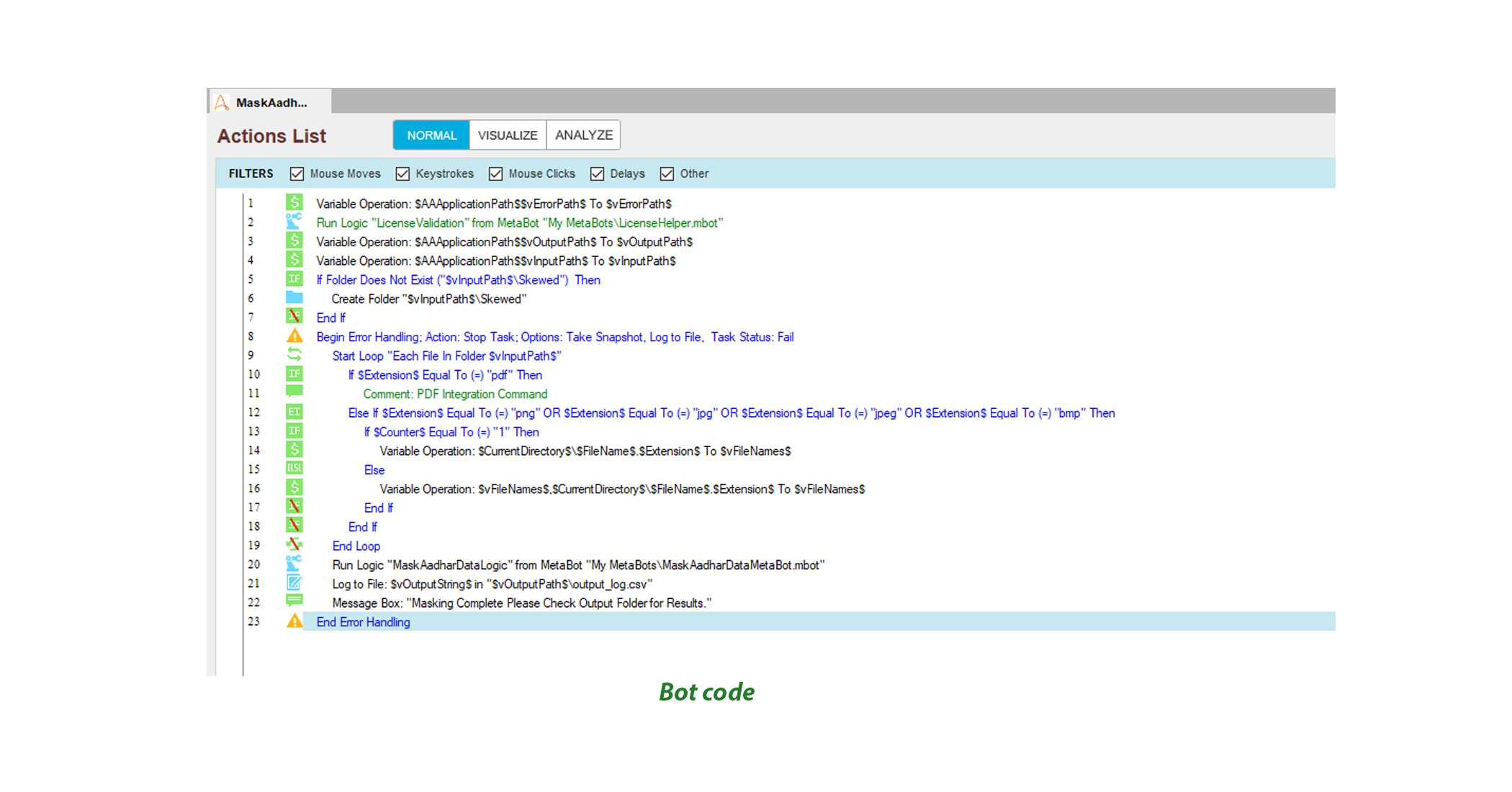Click the Begin Error Handling warning icon

coord(294,336)
